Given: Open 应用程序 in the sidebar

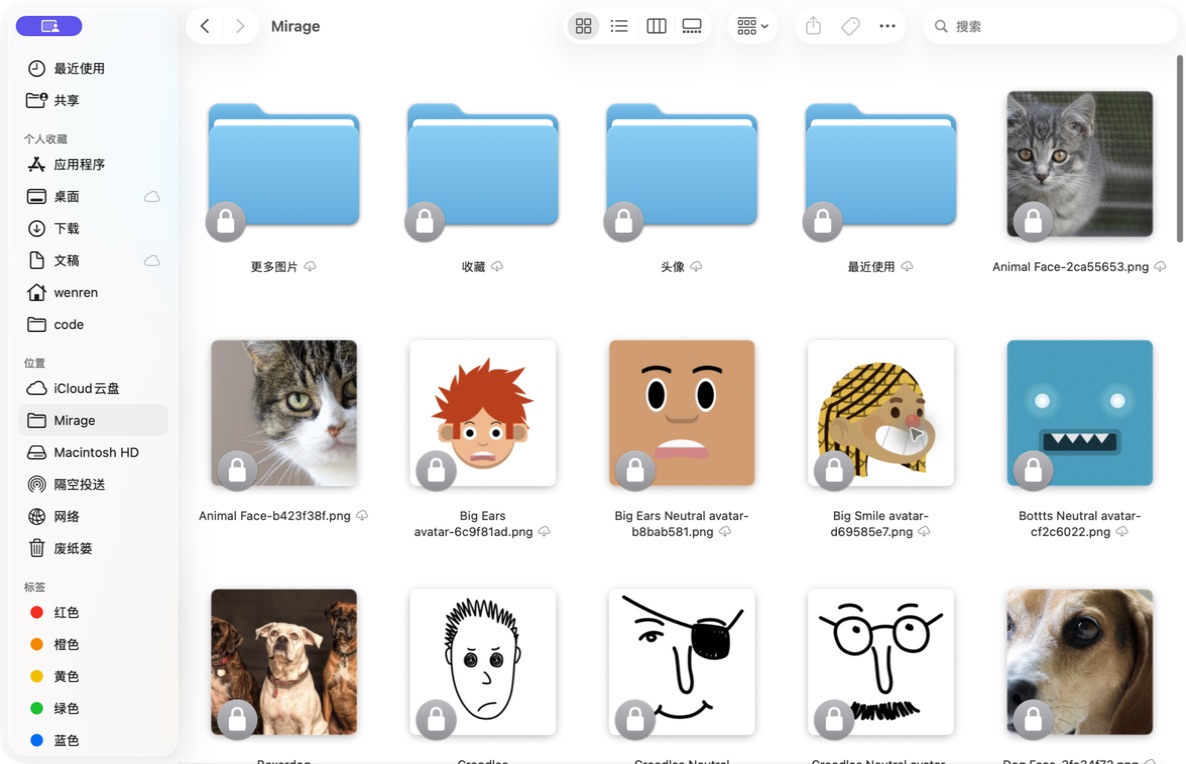Looking at the screenshot, I should (92, 164).
